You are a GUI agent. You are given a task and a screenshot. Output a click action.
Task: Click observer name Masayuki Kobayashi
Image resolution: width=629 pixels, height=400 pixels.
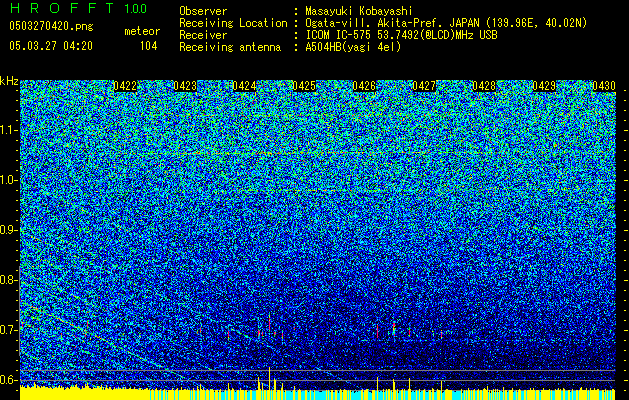tap(359, 11)
